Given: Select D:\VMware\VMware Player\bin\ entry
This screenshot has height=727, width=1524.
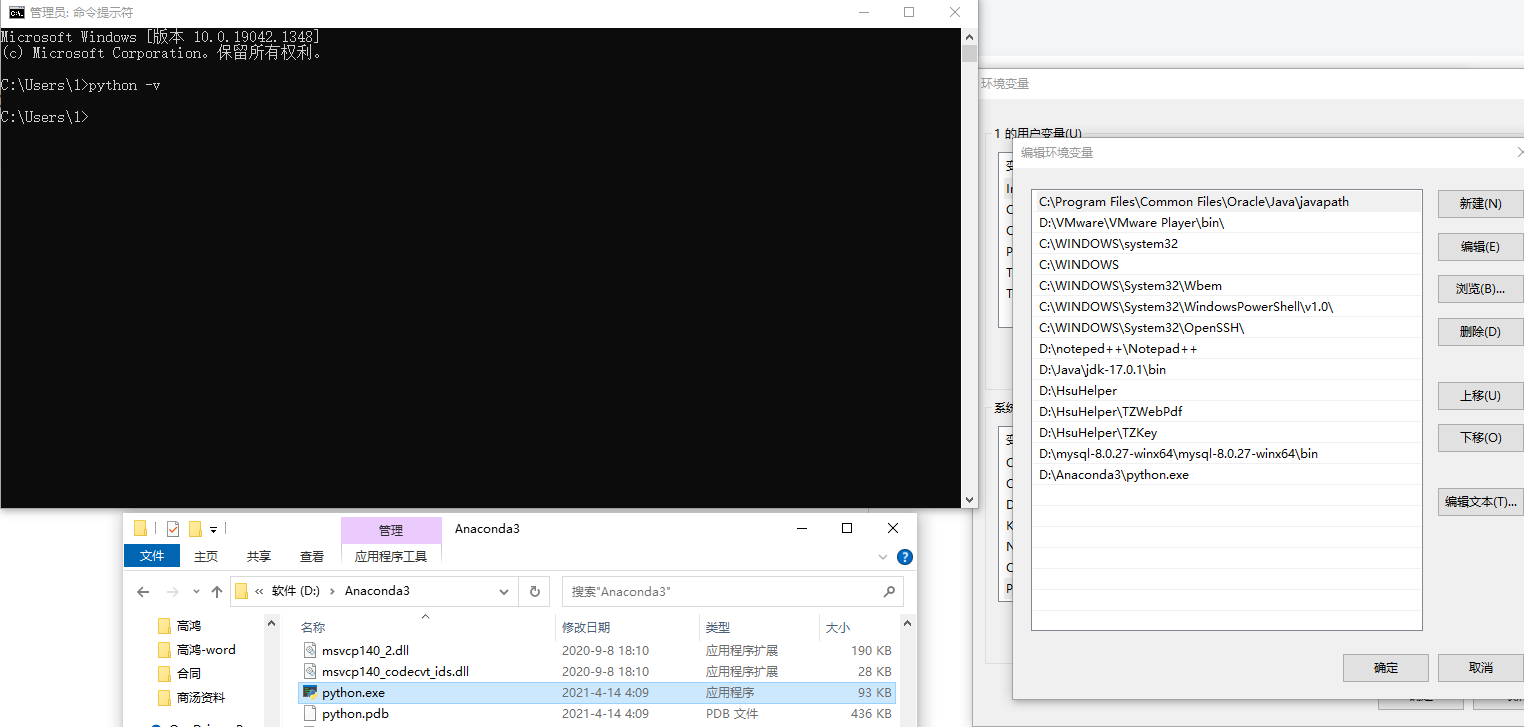Looking at the screenshot, I should 1227,223.
